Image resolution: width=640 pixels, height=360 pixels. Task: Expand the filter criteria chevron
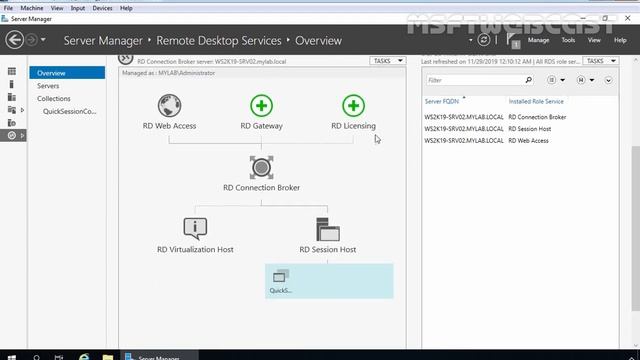pyautogui.click(x=608, y=80)
